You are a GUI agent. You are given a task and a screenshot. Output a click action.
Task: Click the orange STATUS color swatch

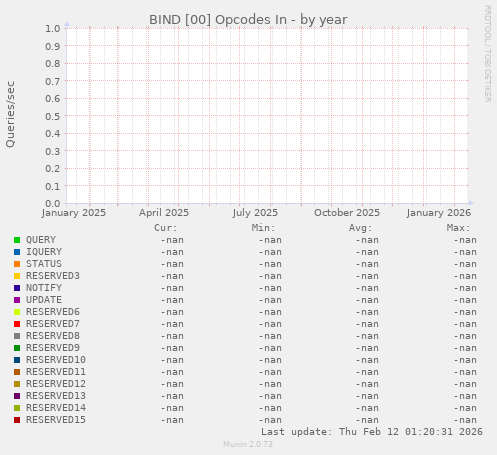pyautogui.click(x=17, y=264)
